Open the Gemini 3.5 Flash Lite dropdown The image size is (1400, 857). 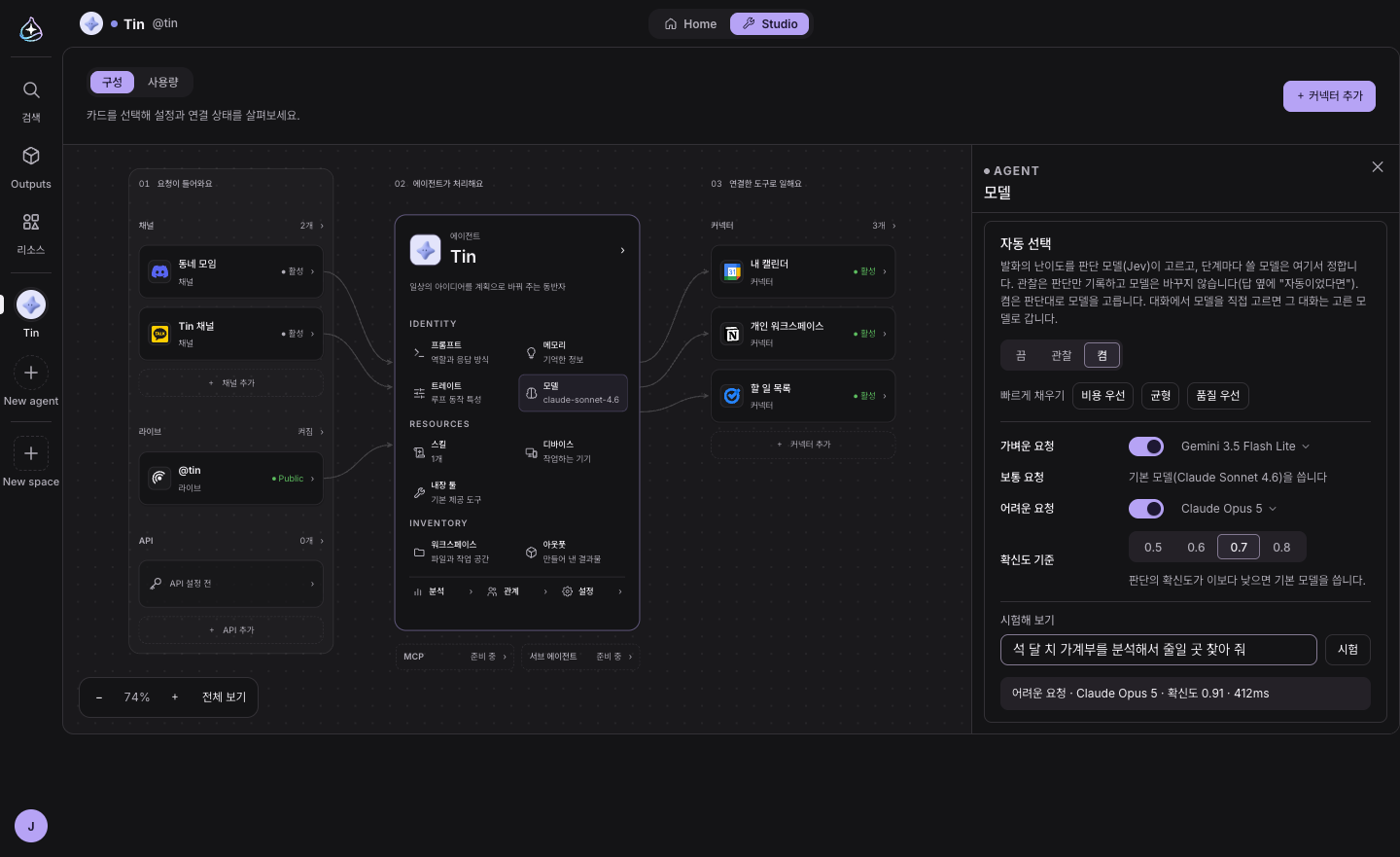click(x=1245, y=446)
